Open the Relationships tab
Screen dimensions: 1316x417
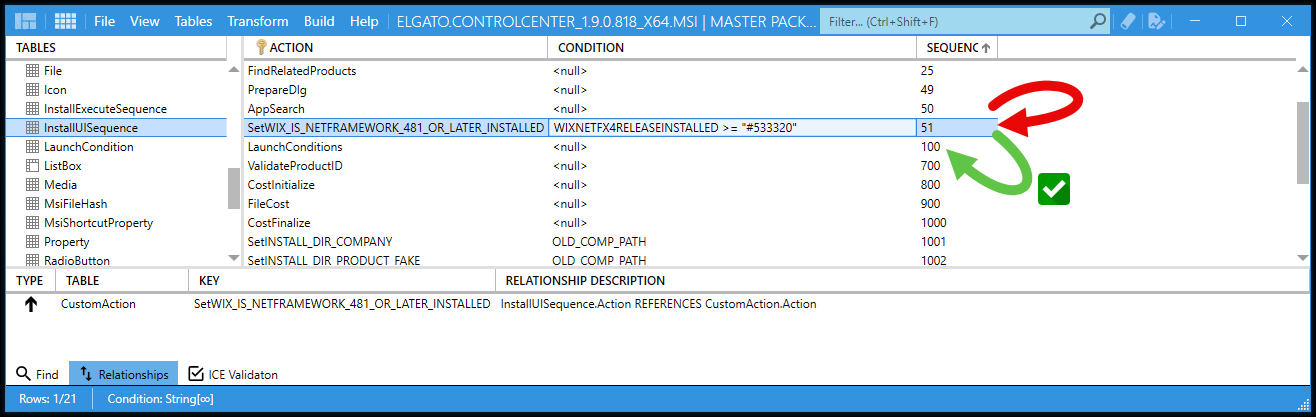click(x=124, y=374)
